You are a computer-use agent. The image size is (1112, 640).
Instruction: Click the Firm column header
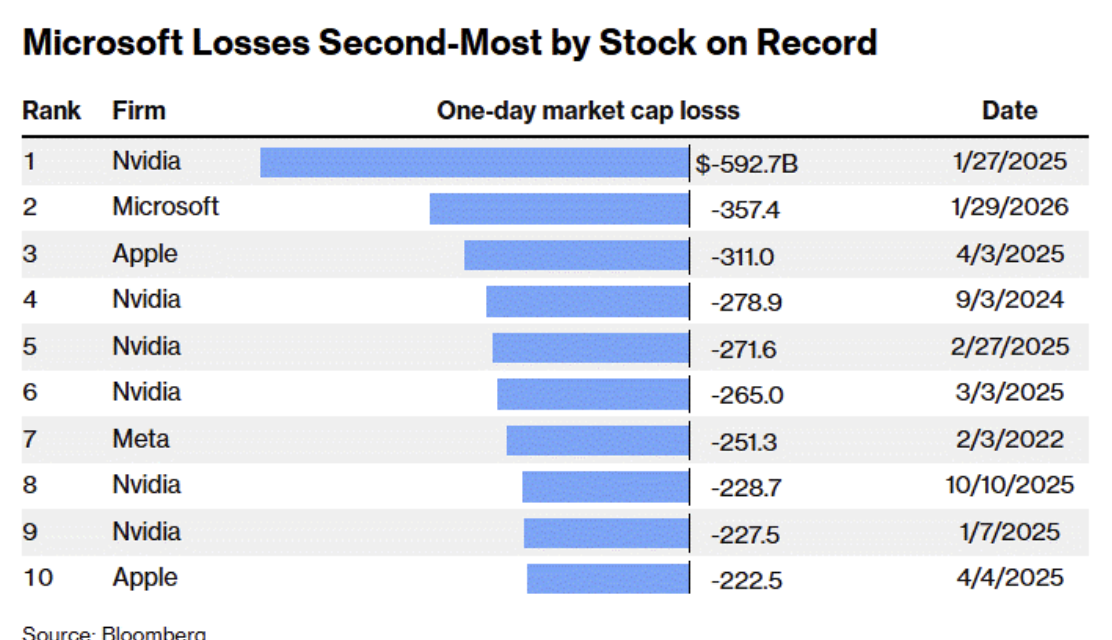(x=139, y=110)
